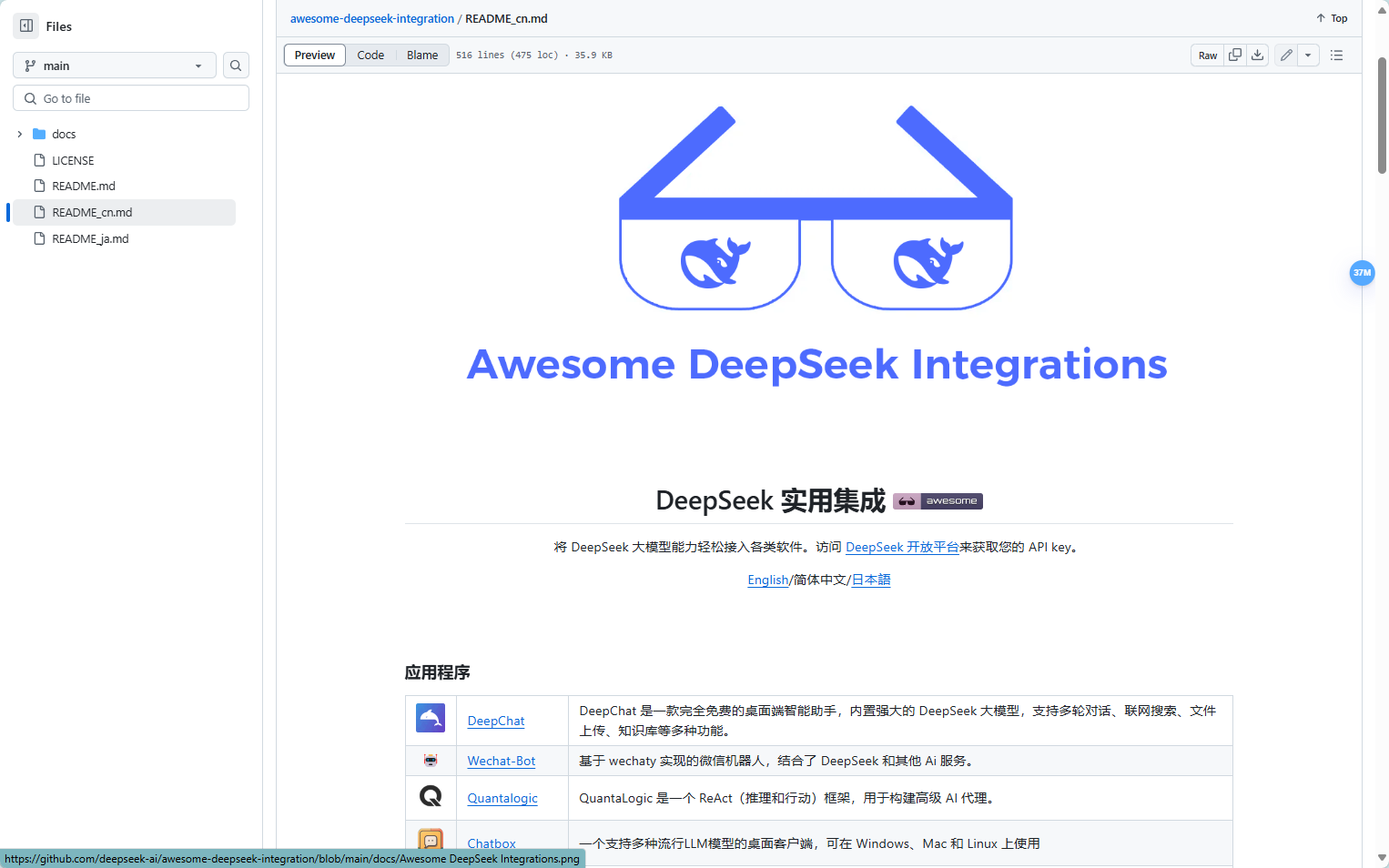Open the Chatbox link

click(492, 843)
